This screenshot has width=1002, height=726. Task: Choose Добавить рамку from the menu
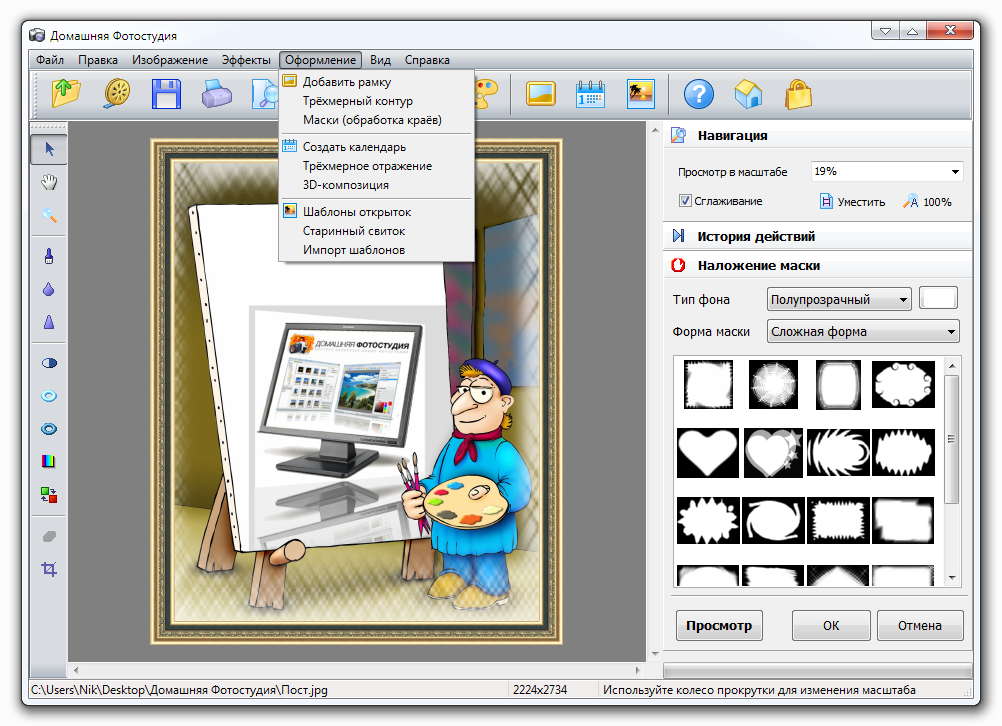tap(346, 82)
